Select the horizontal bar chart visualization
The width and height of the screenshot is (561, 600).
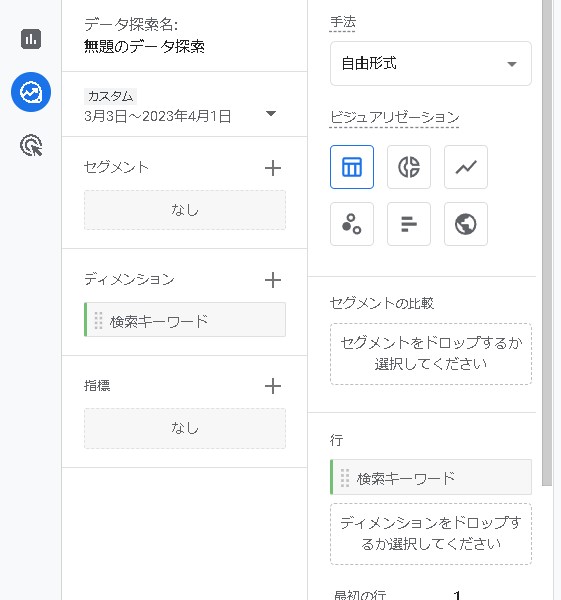point(409,224)
